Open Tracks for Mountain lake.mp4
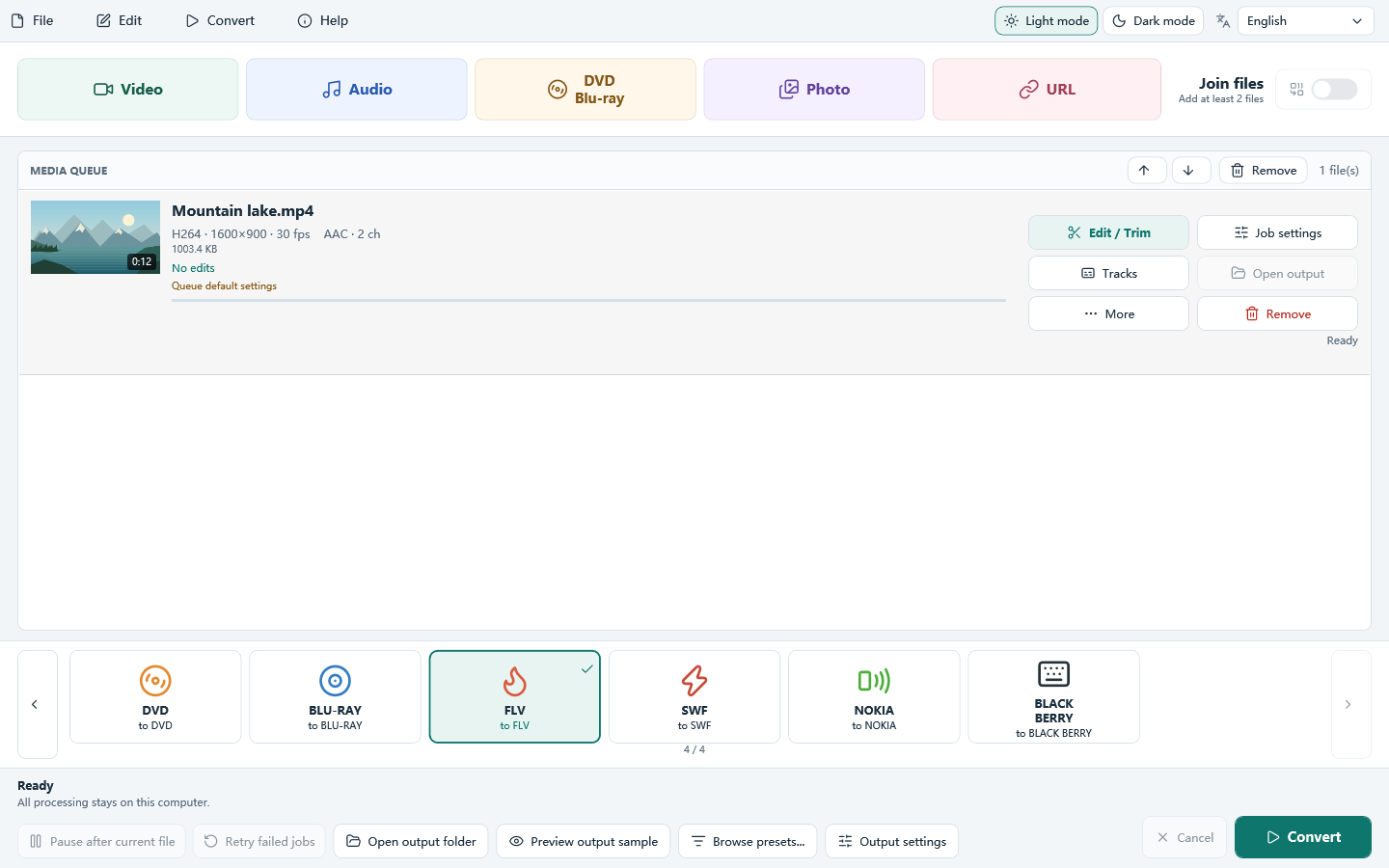This screenshot has width=1389, height=868. point(1108,273)
